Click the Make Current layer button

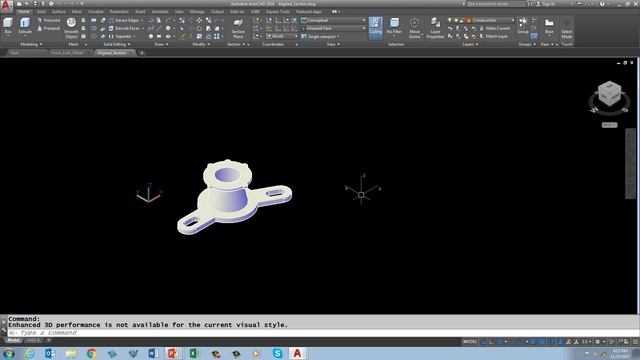tap(495, 29)
